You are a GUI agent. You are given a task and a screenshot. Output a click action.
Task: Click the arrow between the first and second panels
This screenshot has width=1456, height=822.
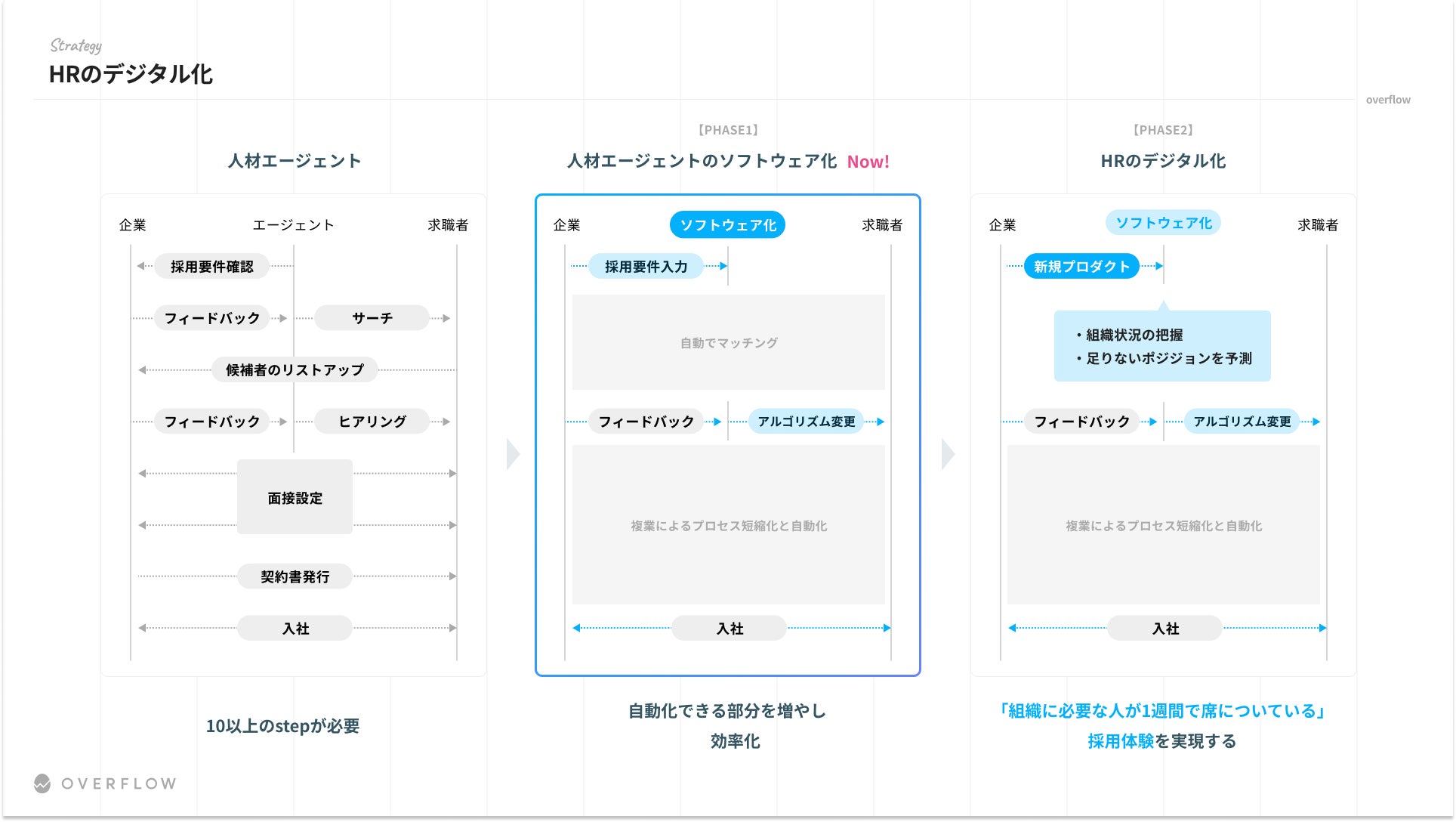tap(513, 454)
